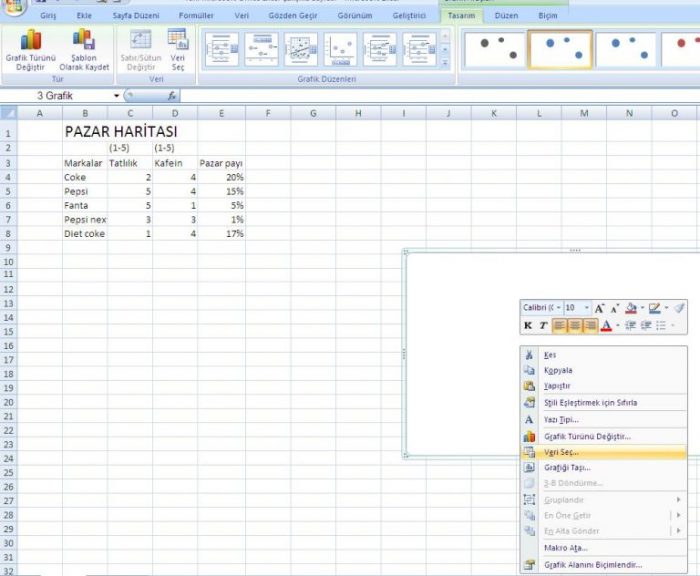
Task: Open the shape outline dropdown arrow
Action: coord(666,308)
